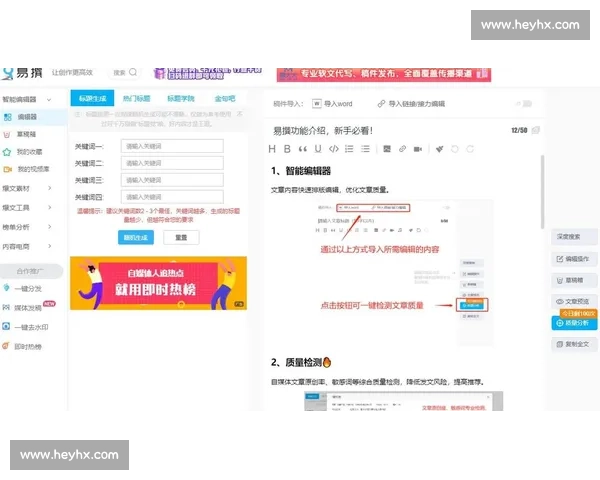Click the 关键词四 input field
The image size is (600, 480).
(172, 197)
